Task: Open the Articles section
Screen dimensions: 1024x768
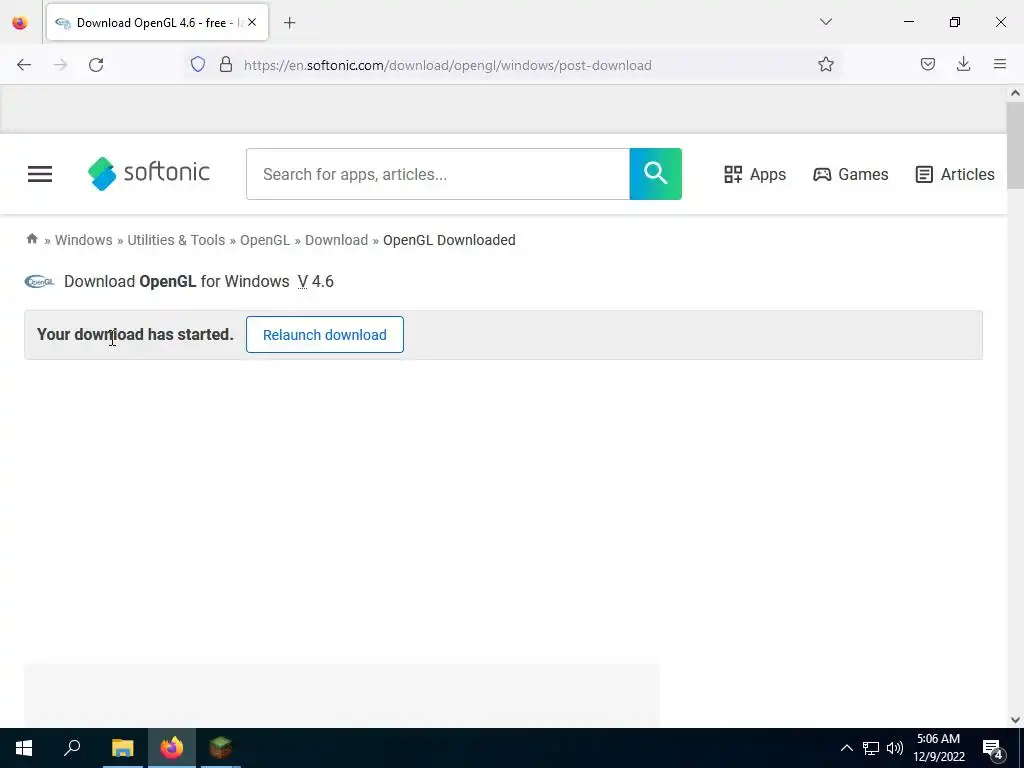Action: point(955,174)
